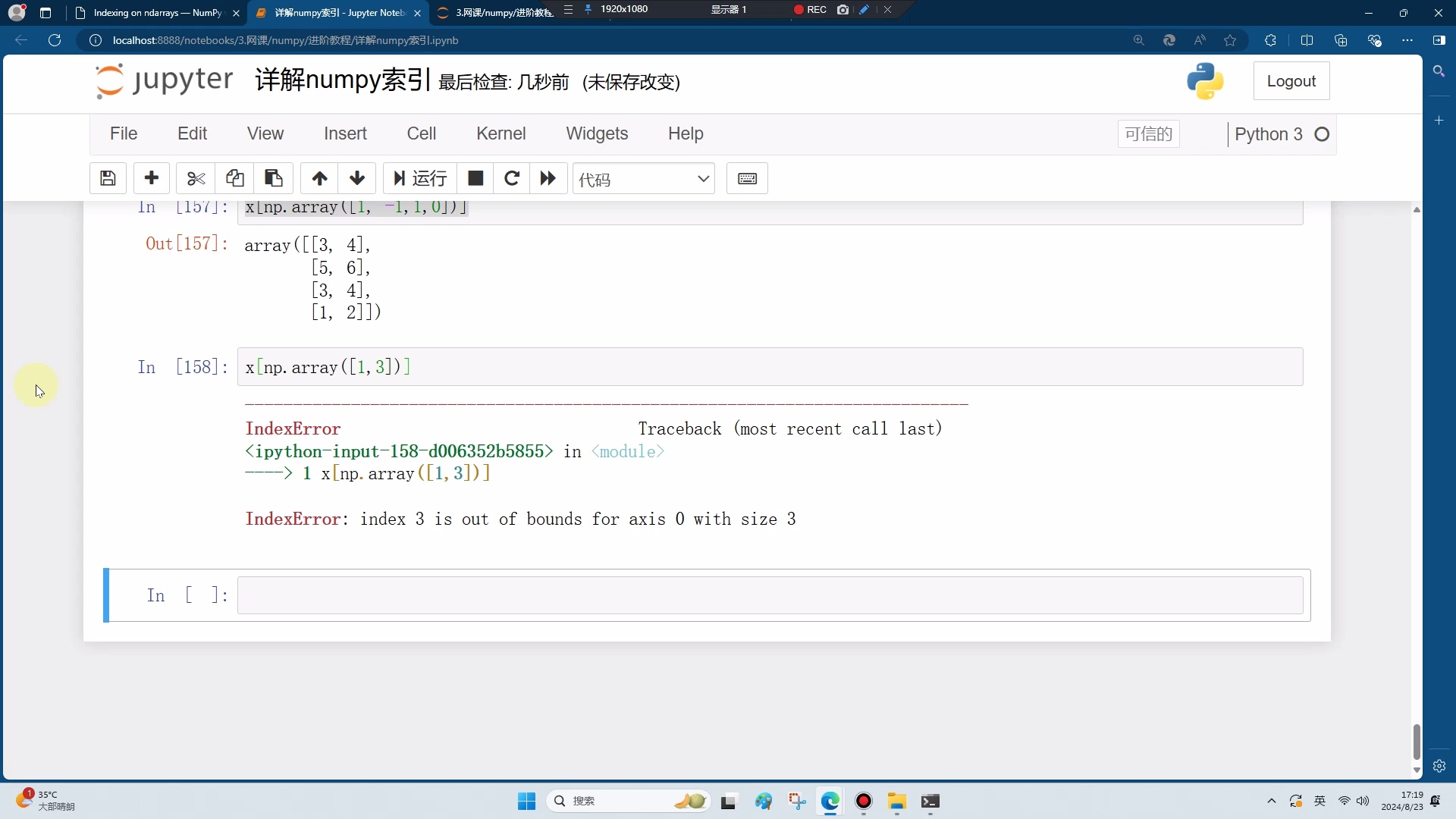Expand the cell type 代码 dropdown
Screen dimensions: 1456x819
coord(644,179)
